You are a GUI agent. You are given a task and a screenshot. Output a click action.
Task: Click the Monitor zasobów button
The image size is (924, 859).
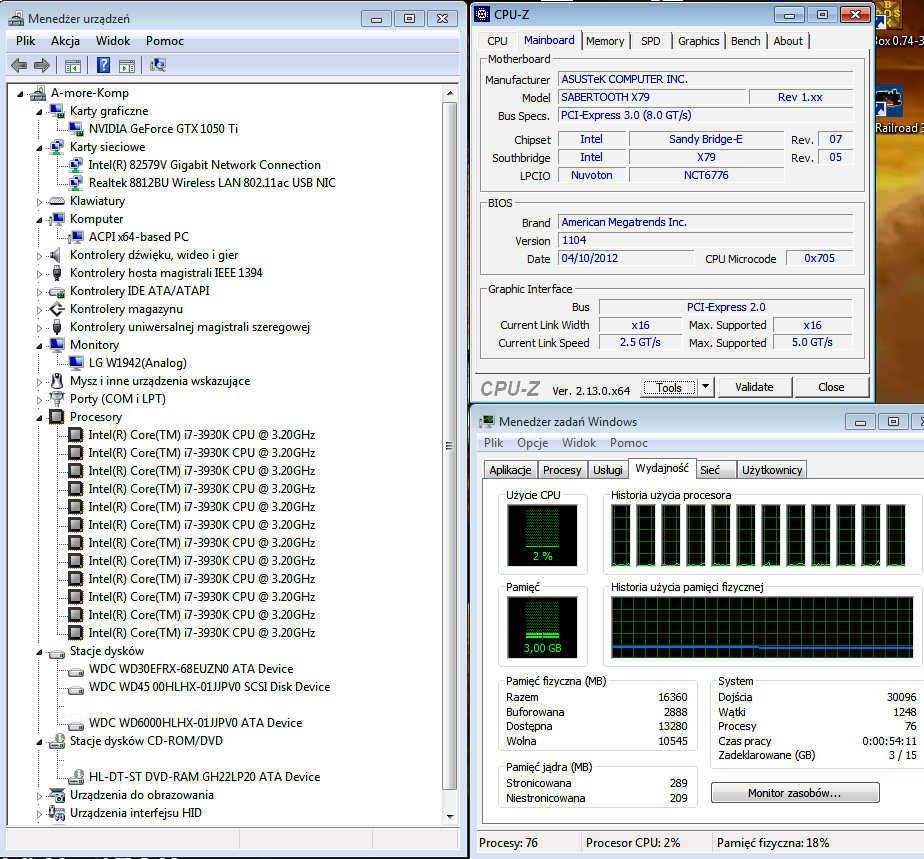coord(794,793)
